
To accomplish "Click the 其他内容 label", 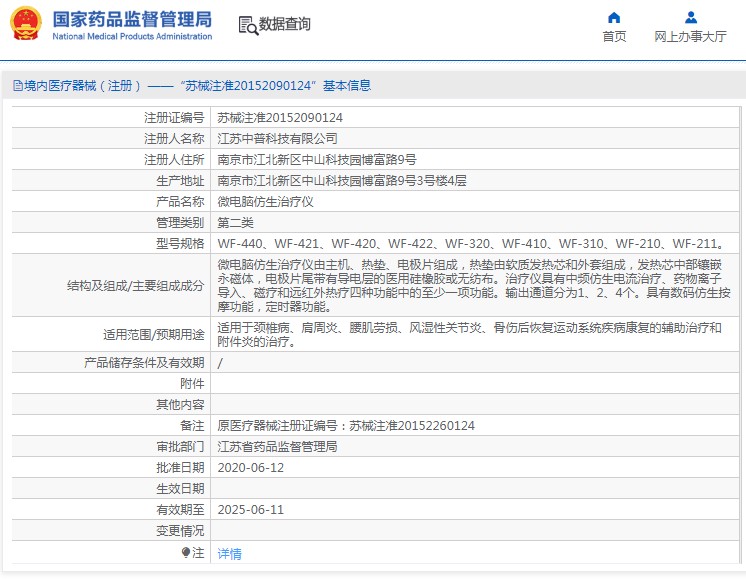I will point(180,404).
